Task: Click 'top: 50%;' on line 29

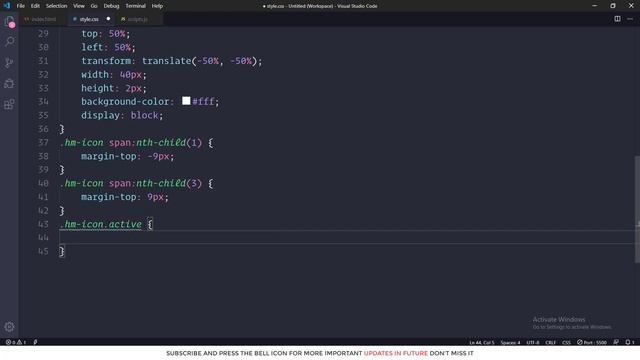Action: (105, 33)
